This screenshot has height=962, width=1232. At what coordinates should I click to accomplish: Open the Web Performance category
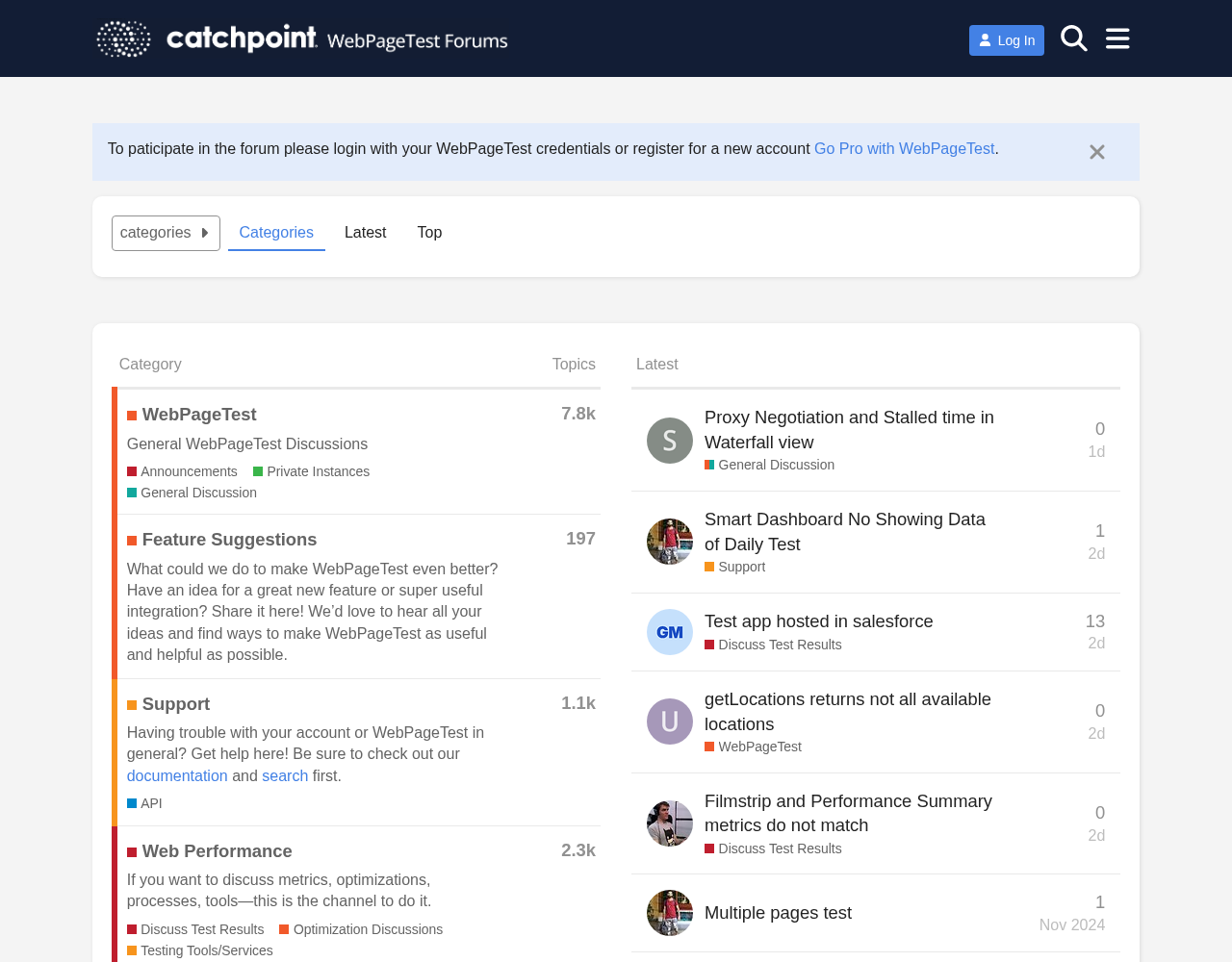pos(217,851)
